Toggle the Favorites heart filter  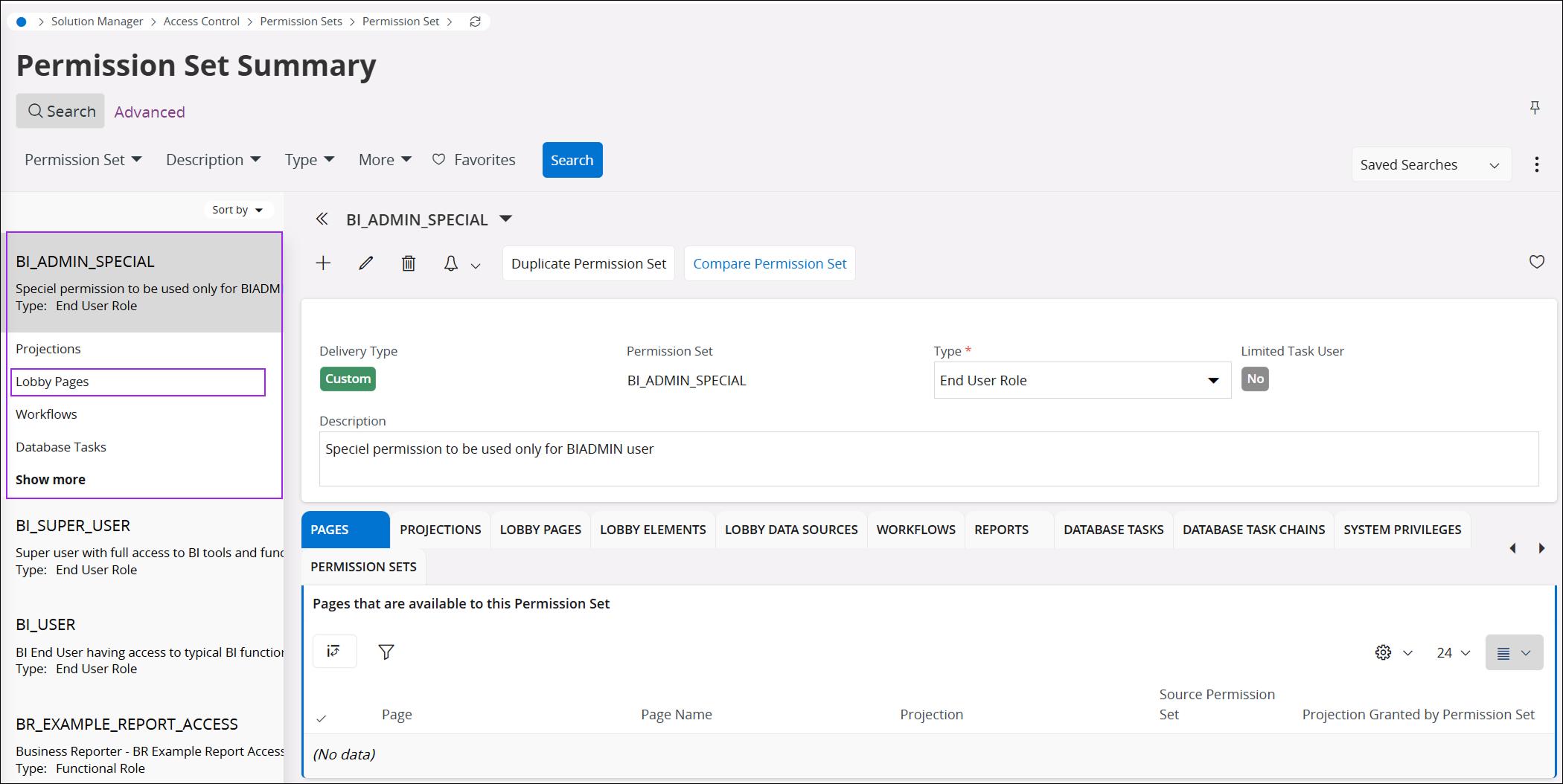pos(474,160)
